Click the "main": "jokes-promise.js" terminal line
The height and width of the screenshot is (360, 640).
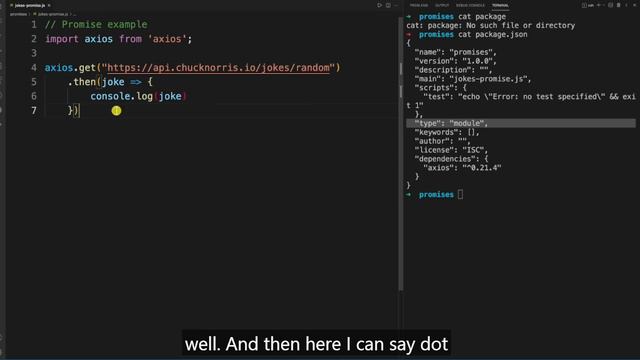473,79
